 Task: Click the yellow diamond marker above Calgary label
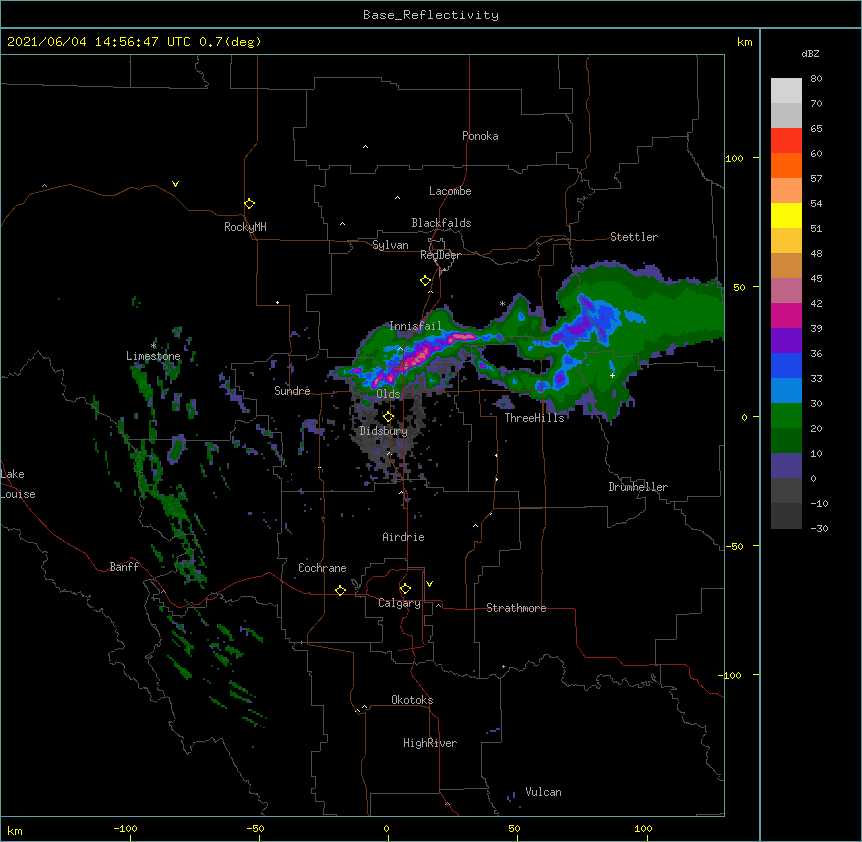pyautogui.click(x=405, y=589)
